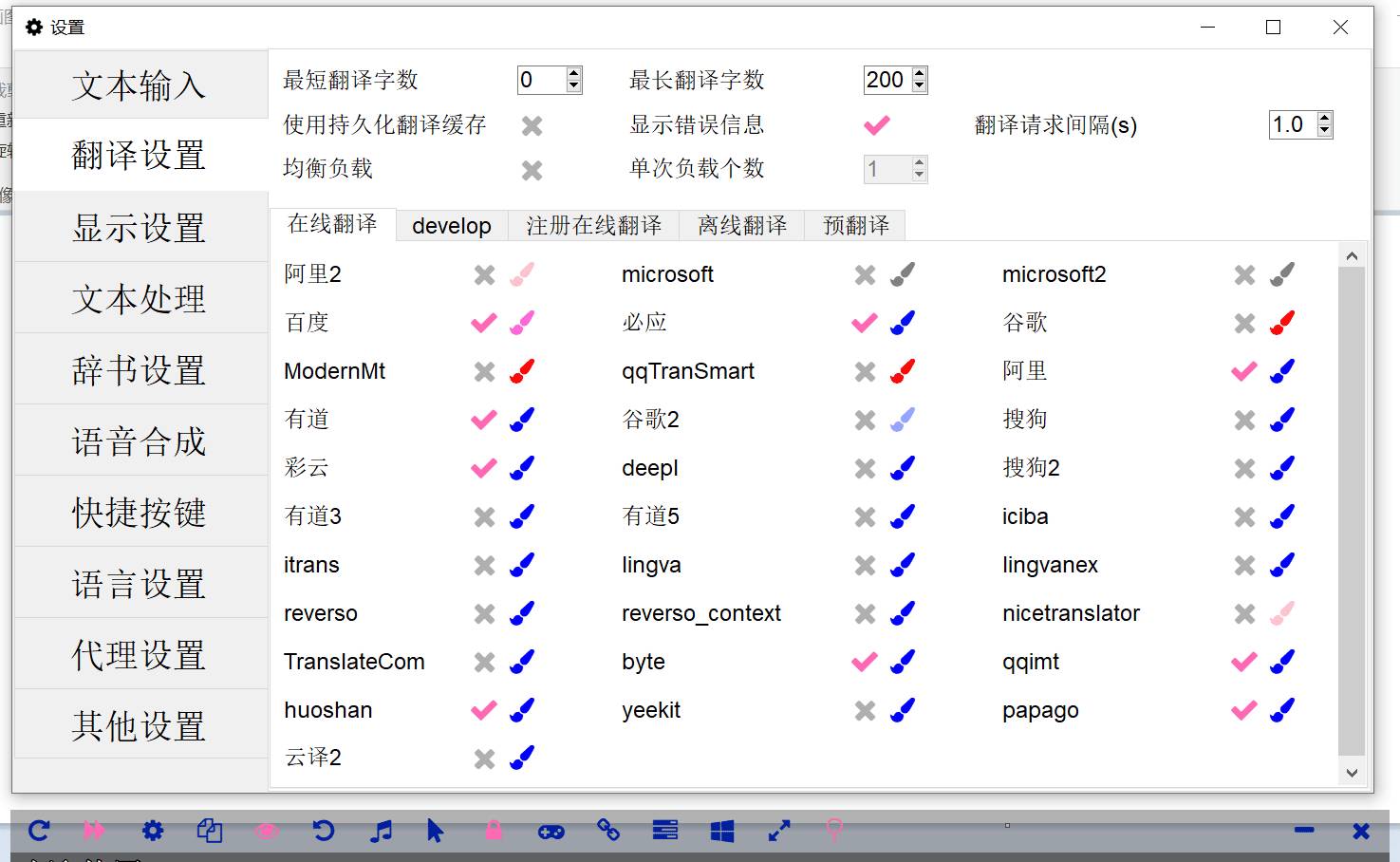
Task: Click the gamepad icon in bottom toolbar
Action: [551, 832]
